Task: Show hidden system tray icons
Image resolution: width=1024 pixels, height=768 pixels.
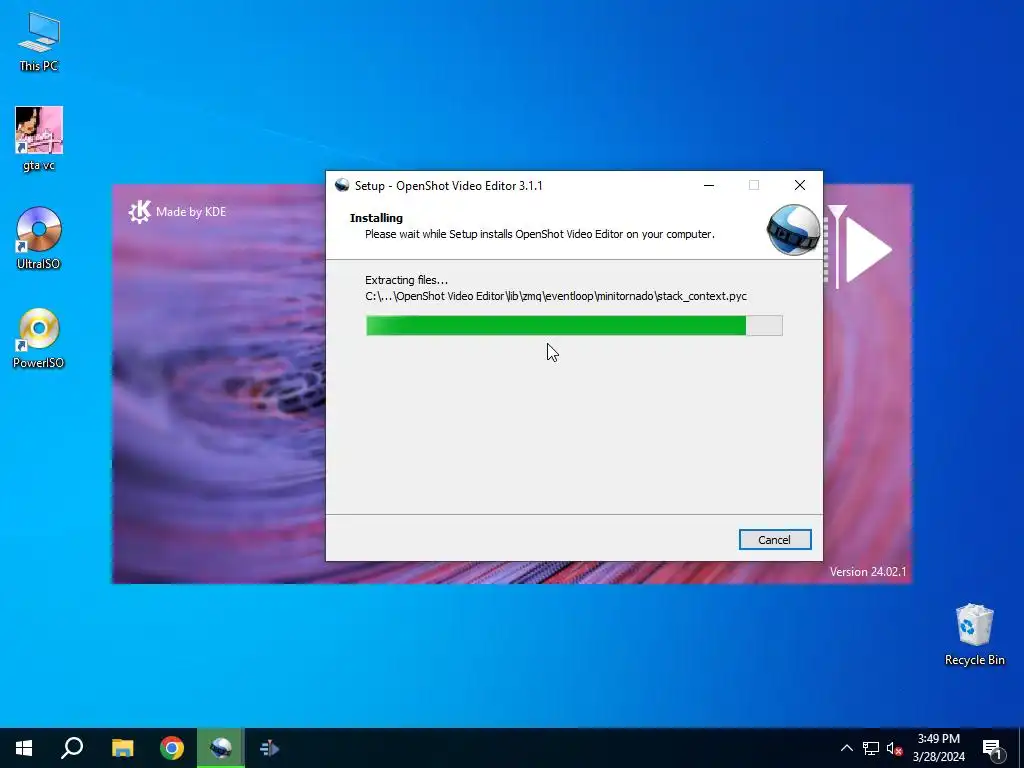Action: pyautogui.click(x=846, y=748)
